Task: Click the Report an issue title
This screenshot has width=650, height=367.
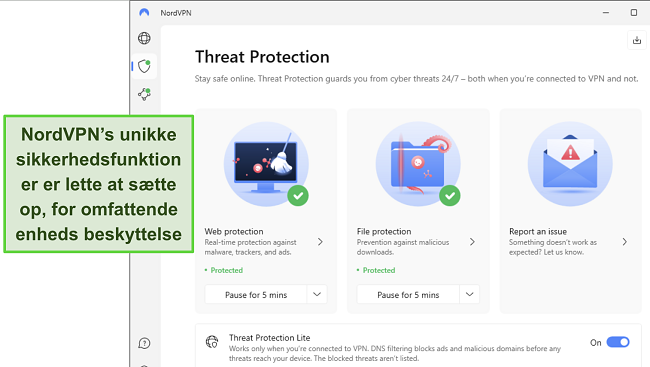Action: [538, 231]
